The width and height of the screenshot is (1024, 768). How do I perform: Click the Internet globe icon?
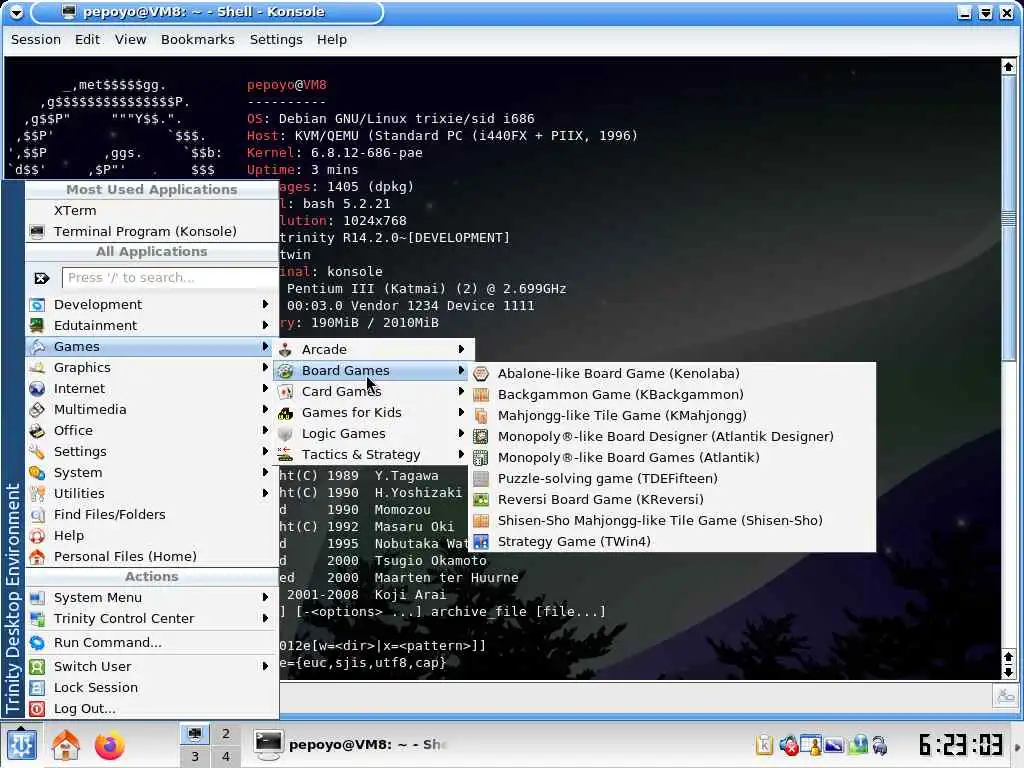pos(37,389)
